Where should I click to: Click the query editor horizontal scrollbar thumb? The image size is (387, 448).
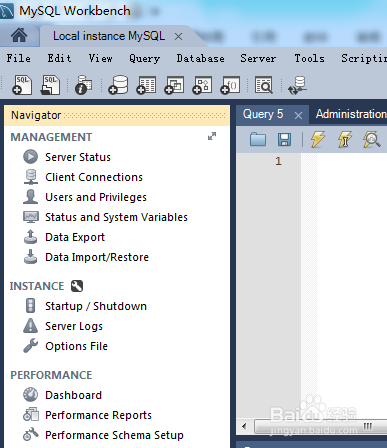[x=320, y=426]
